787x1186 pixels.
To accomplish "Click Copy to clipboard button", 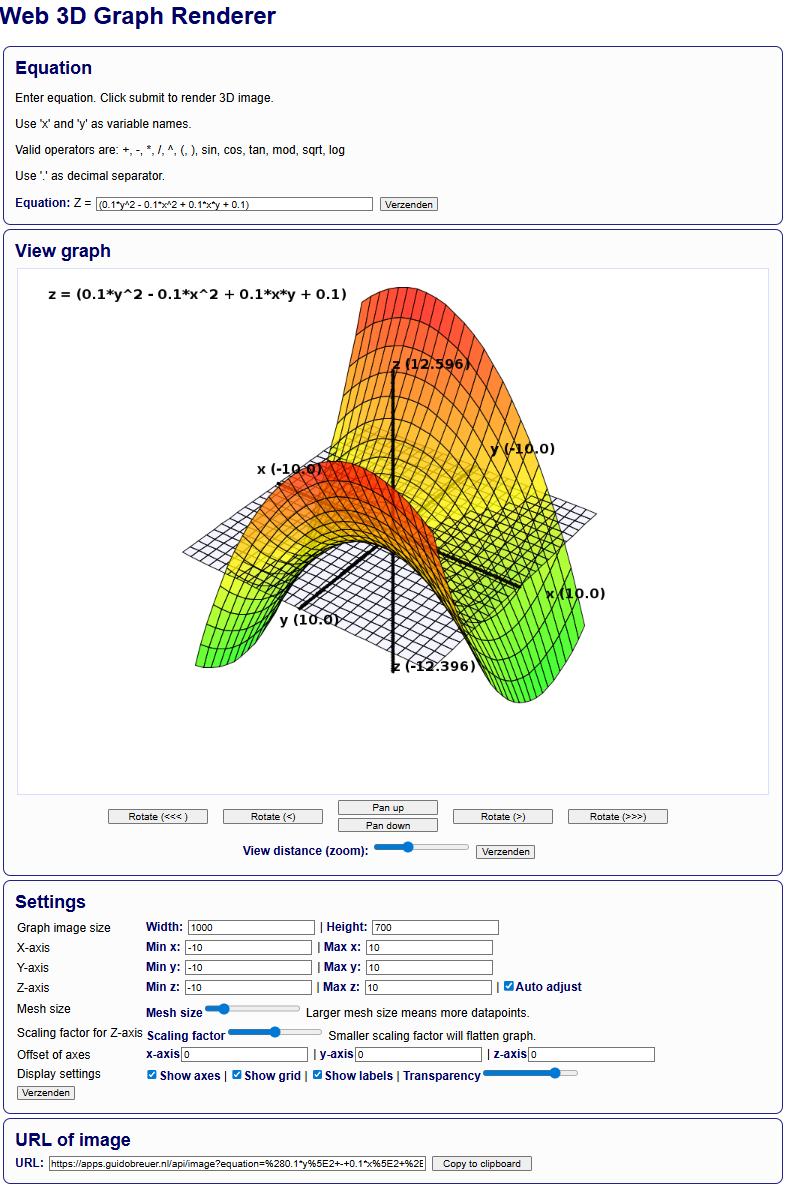I will click(x=482, y=1163).
